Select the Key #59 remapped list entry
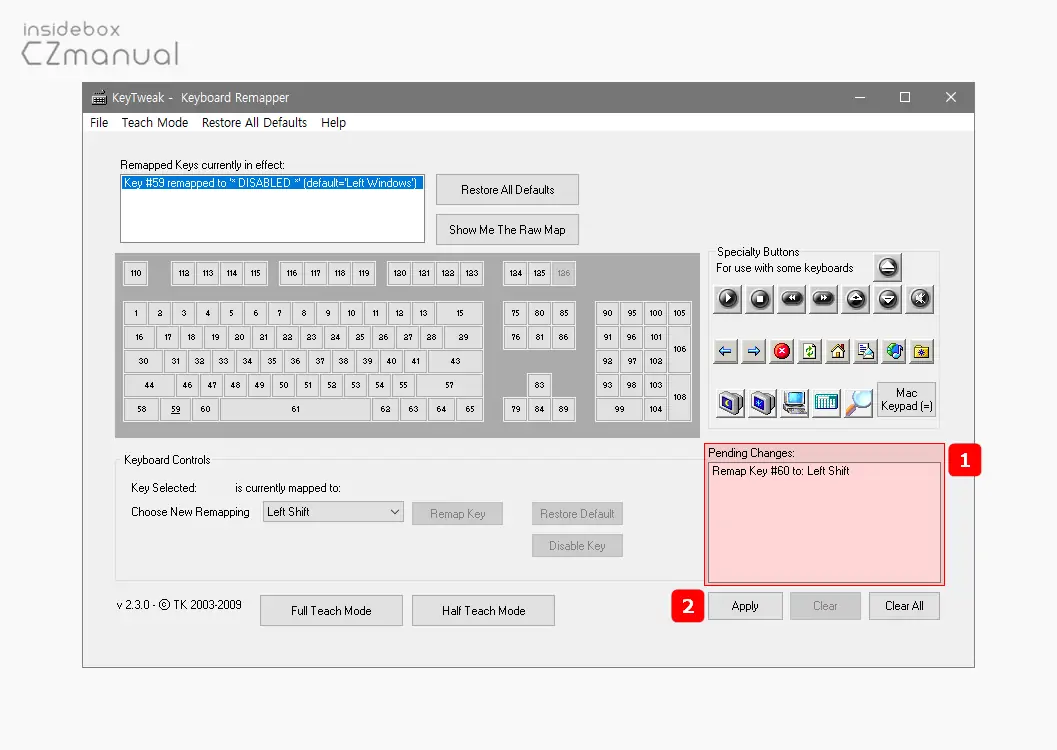This screenshot has height=750, width=1057. pos(270,184)
